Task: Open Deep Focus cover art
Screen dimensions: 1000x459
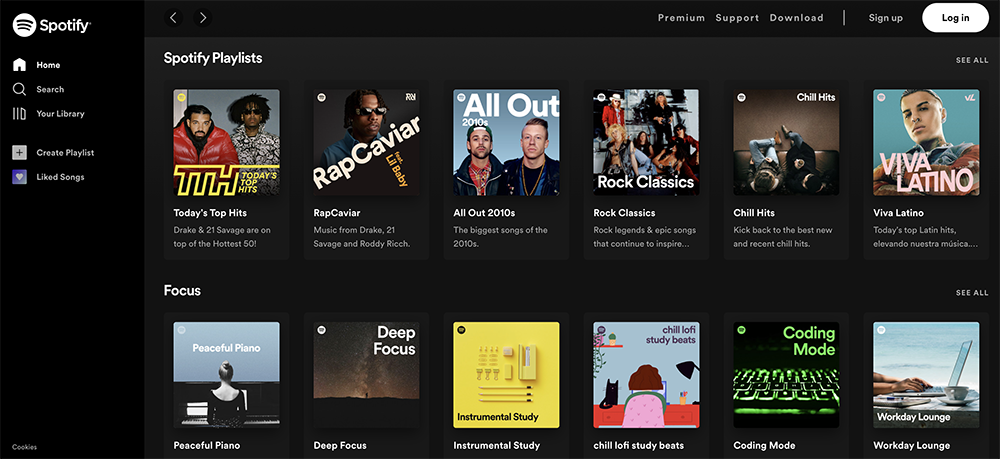Action: click(367, 375)
